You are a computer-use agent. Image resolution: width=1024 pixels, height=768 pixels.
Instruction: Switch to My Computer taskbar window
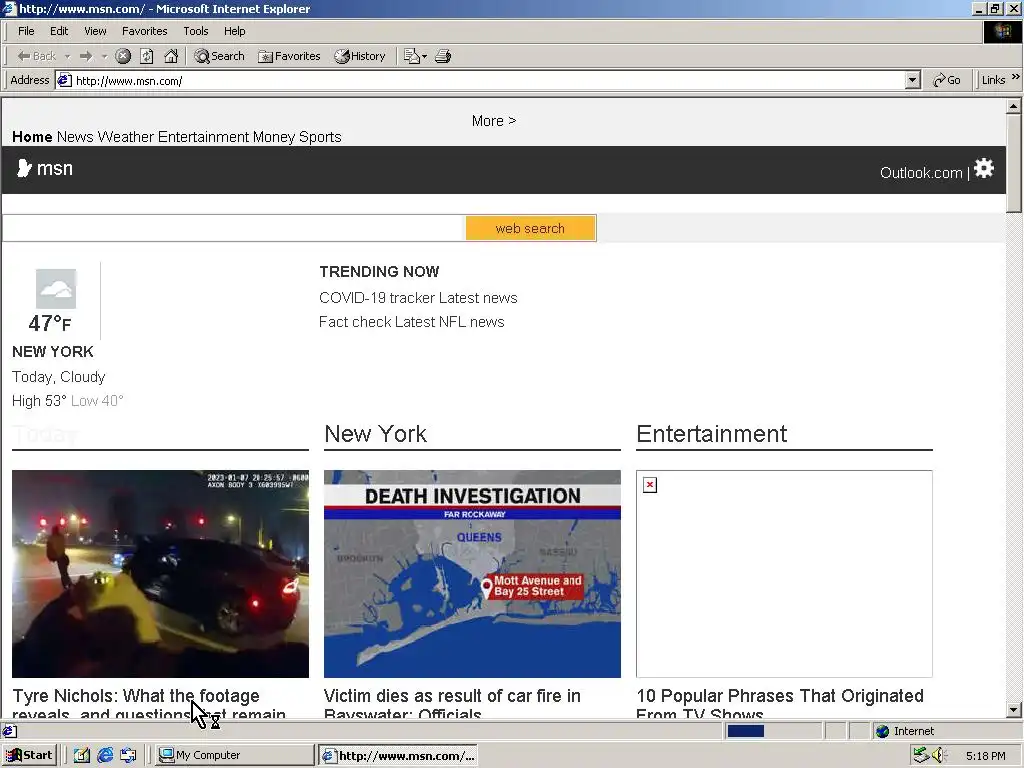coord(234,755)
